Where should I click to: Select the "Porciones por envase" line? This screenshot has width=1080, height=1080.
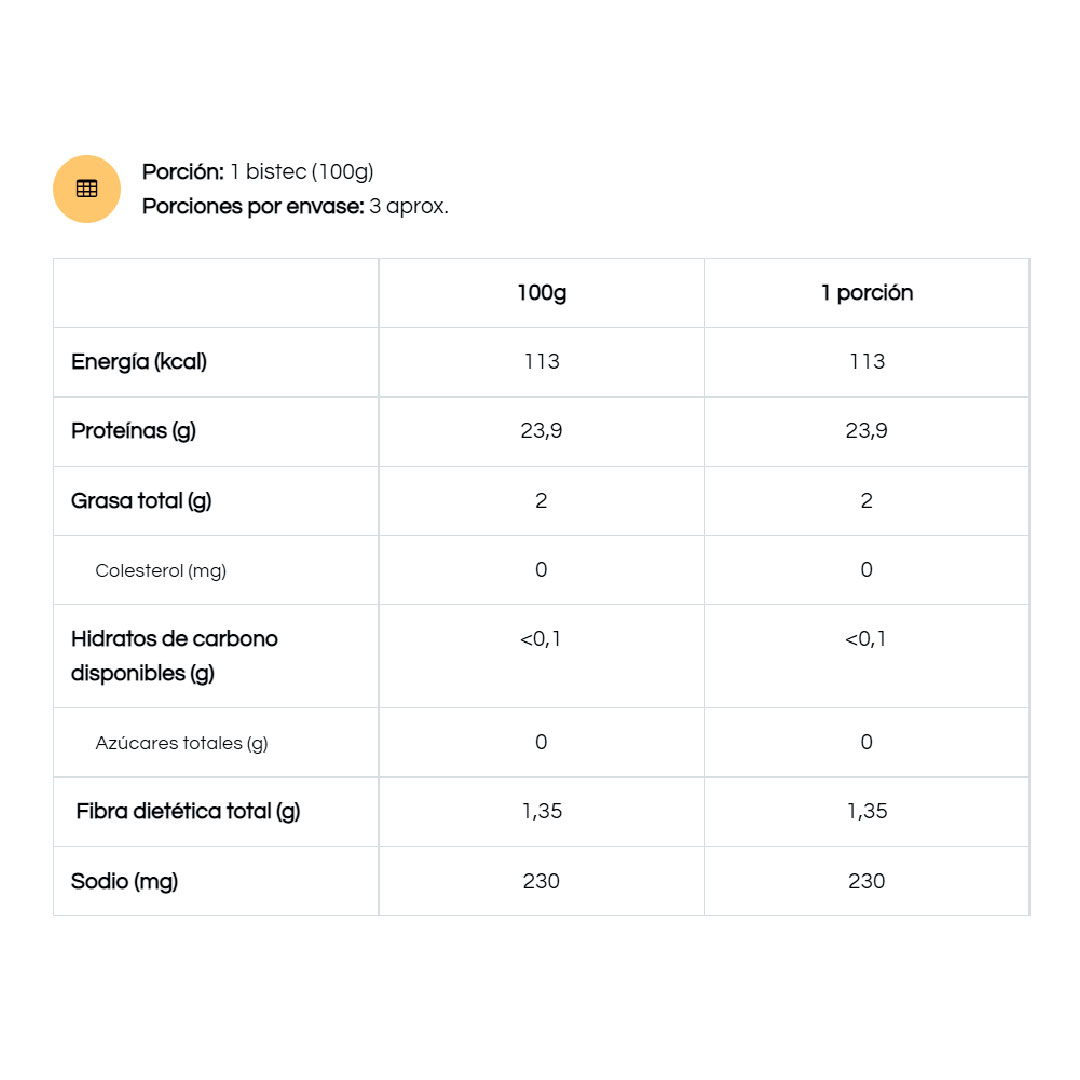pos(295,206)
